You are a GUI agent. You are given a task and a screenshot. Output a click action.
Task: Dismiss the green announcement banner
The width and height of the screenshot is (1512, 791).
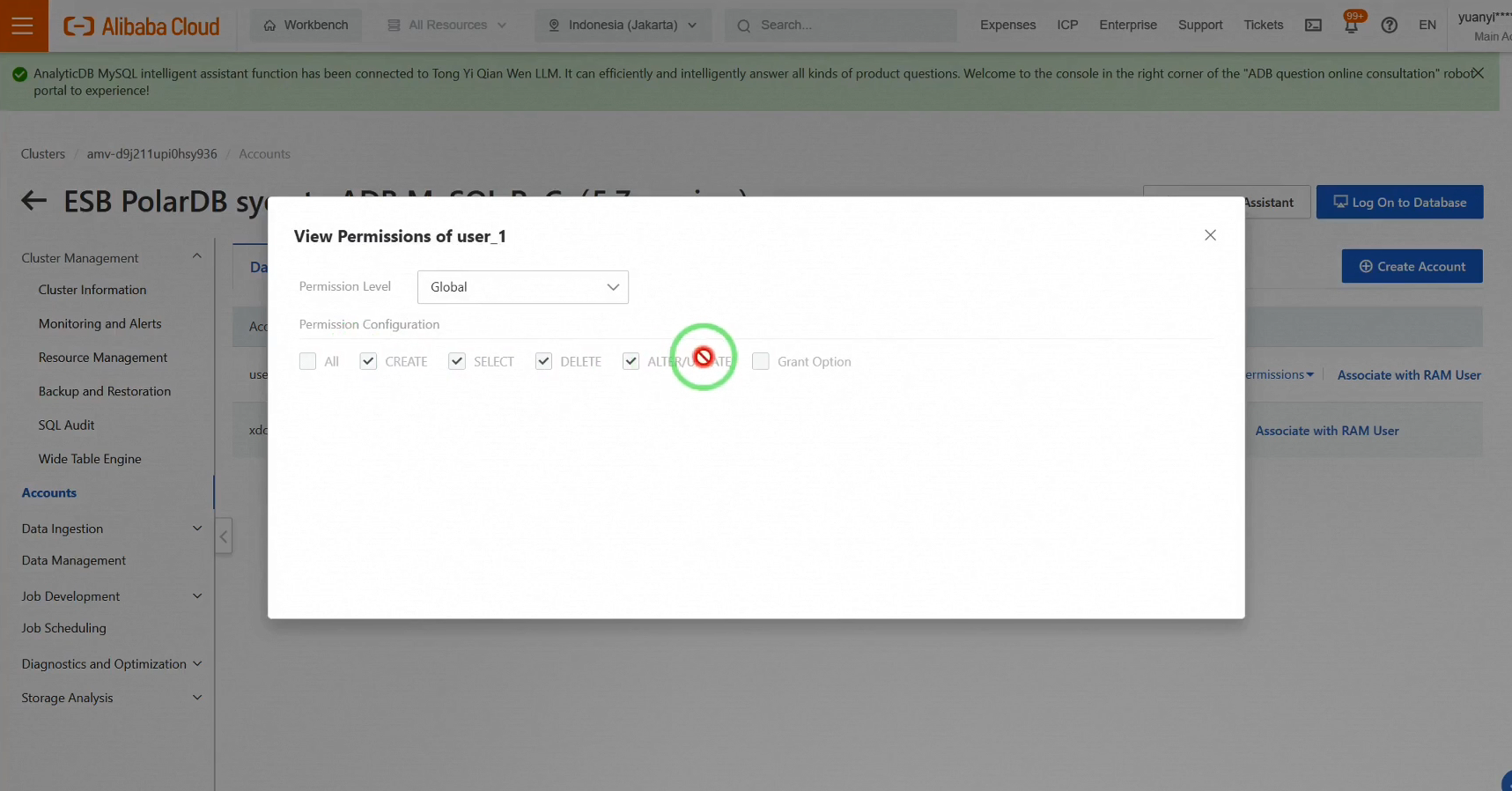click(1478, 73)
